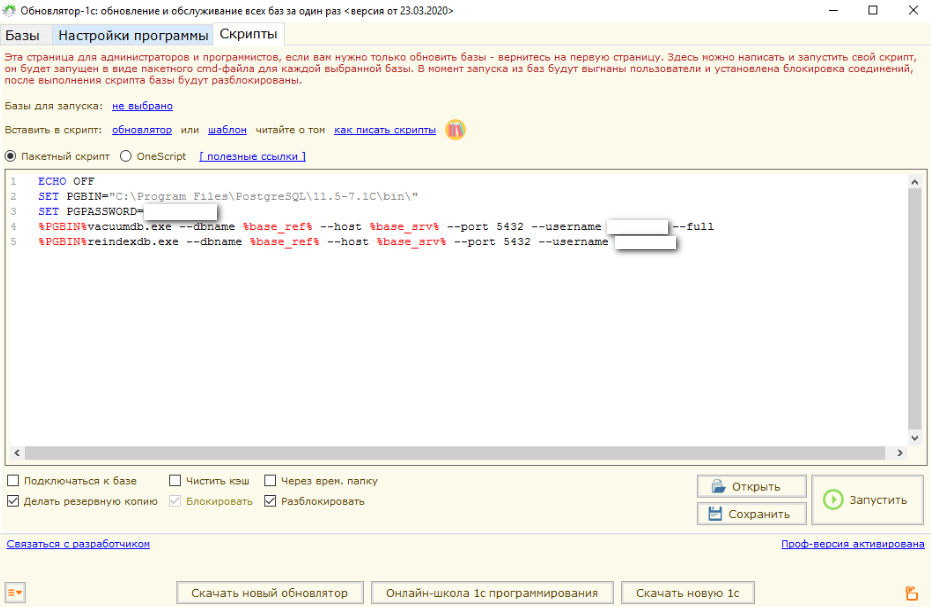931x607 pixels.
Task: Click the app logo in title bar
Action: (x=9, y=11)
